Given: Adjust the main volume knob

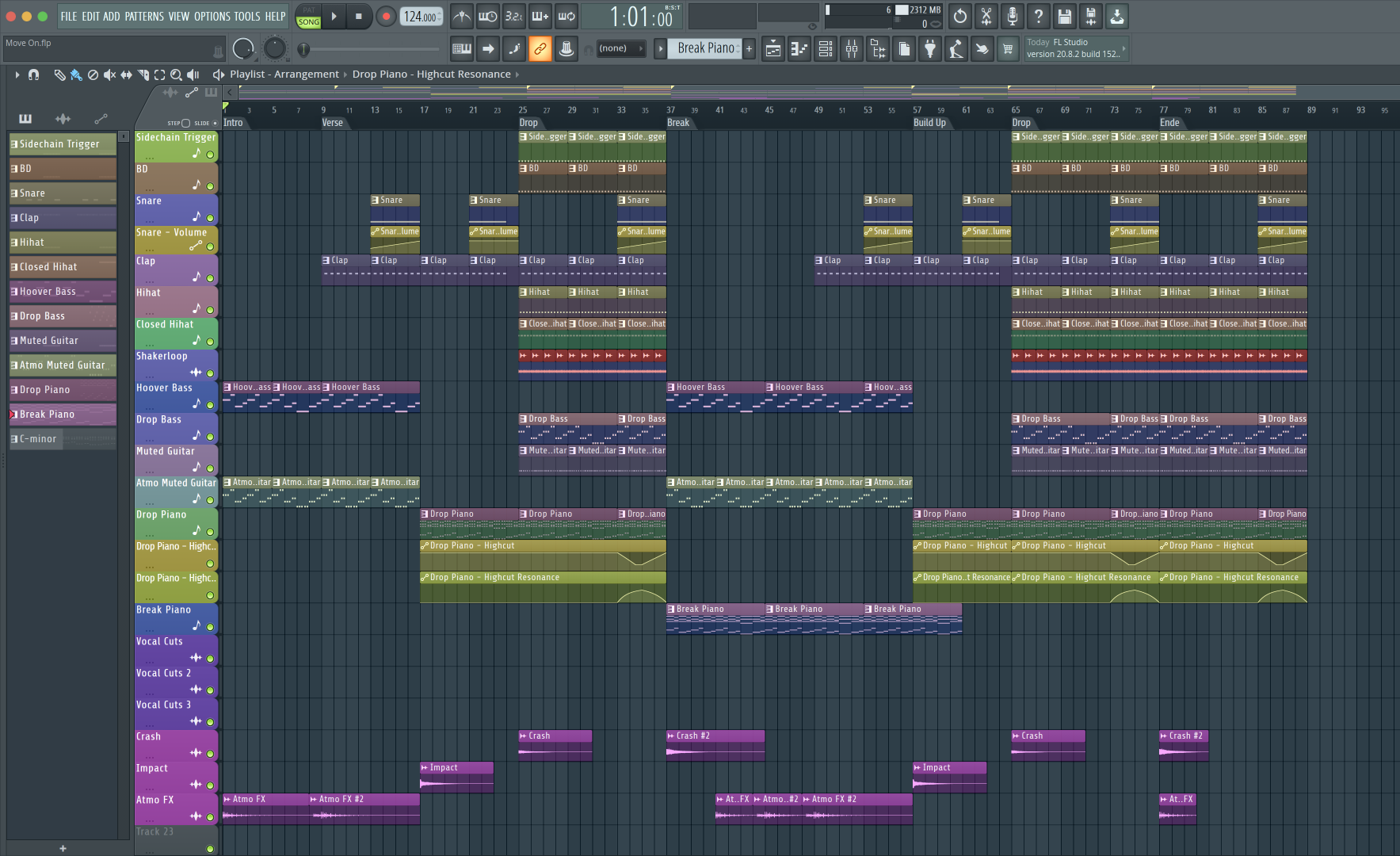Looking at the screenshot, I should coord(243,49).
